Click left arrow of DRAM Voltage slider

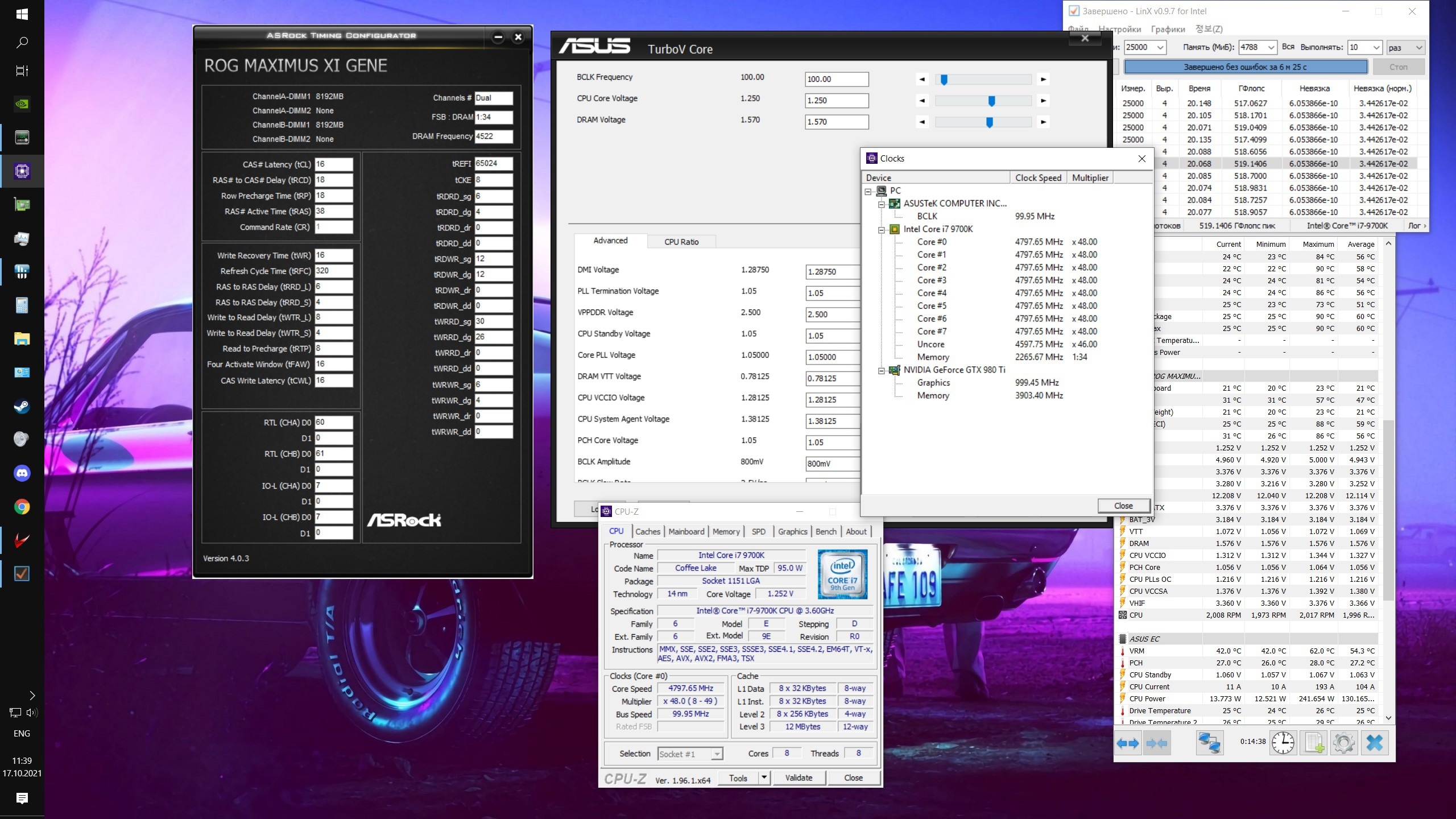click(x=922, y=122)
